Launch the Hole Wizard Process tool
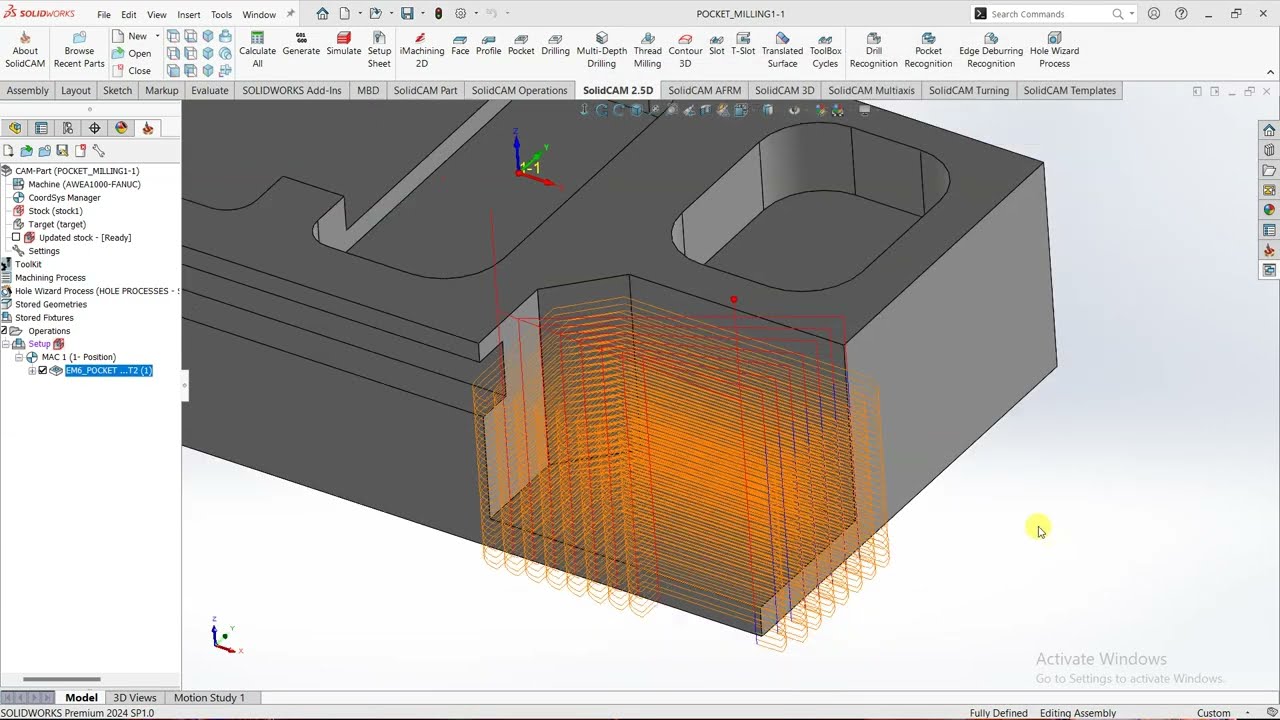1280x720 pixels. coord(1054,50)
